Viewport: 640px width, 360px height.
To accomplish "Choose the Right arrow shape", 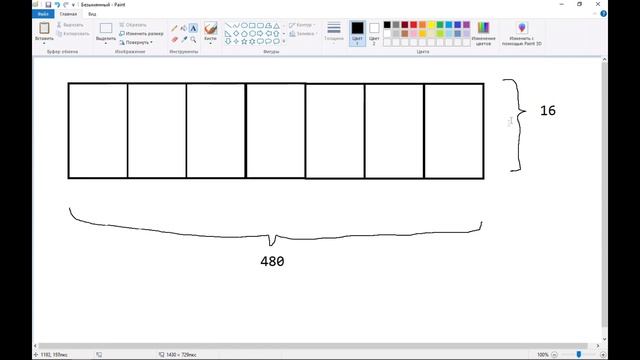I will click(x=260, y=33).
